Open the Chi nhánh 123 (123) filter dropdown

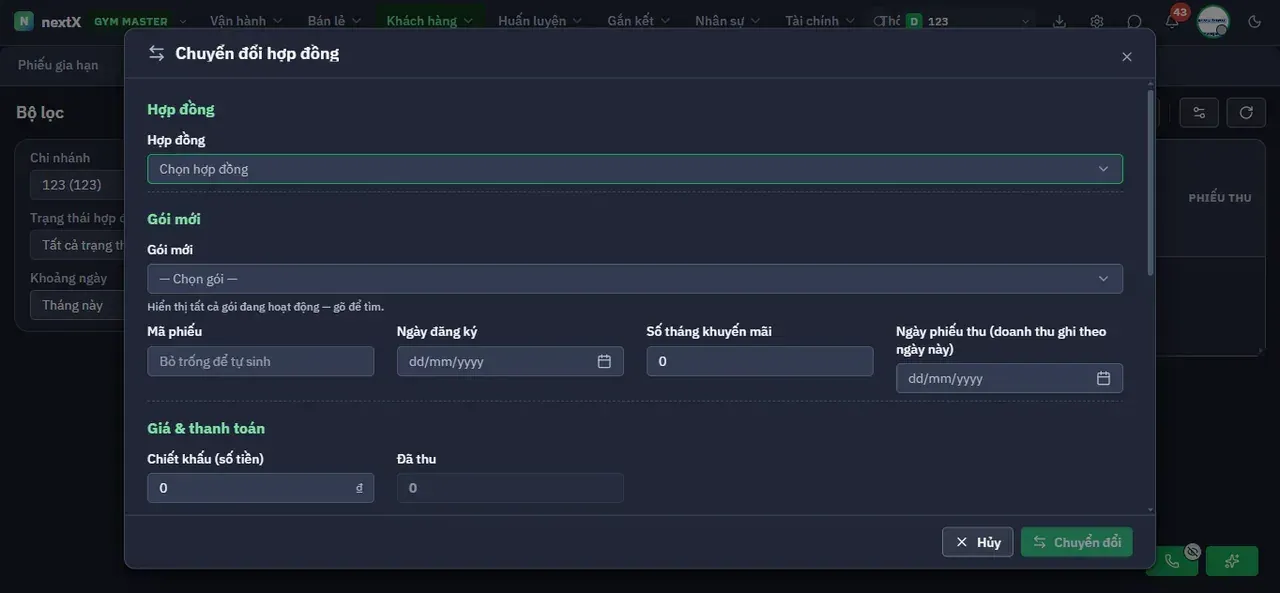78,185
